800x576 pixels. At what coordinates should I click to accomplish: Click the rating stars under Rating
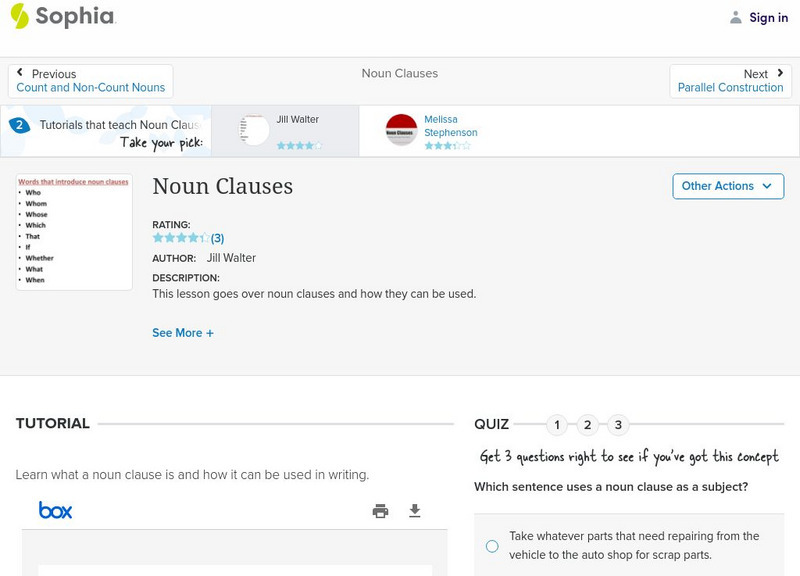point(180,238)
